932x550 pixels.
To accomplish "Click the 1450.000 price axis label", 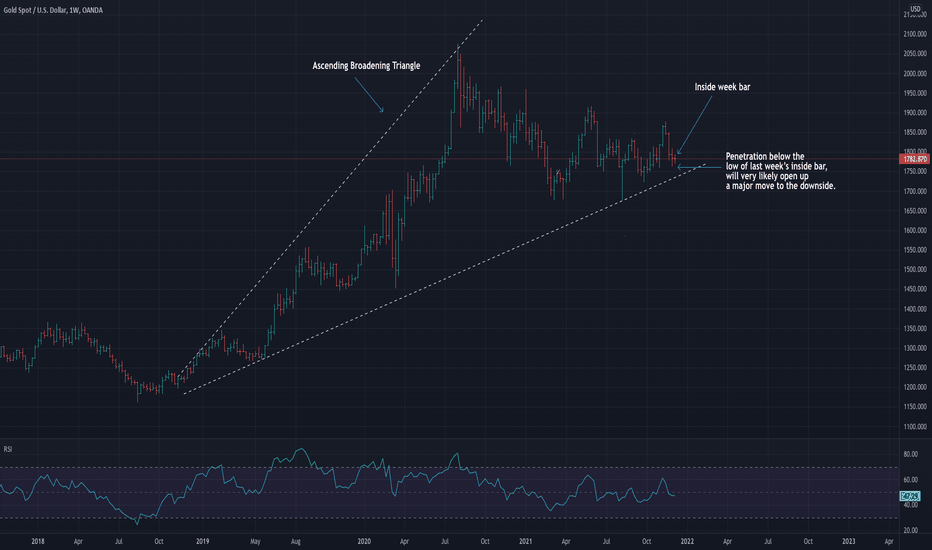I will tap(915, 289).
